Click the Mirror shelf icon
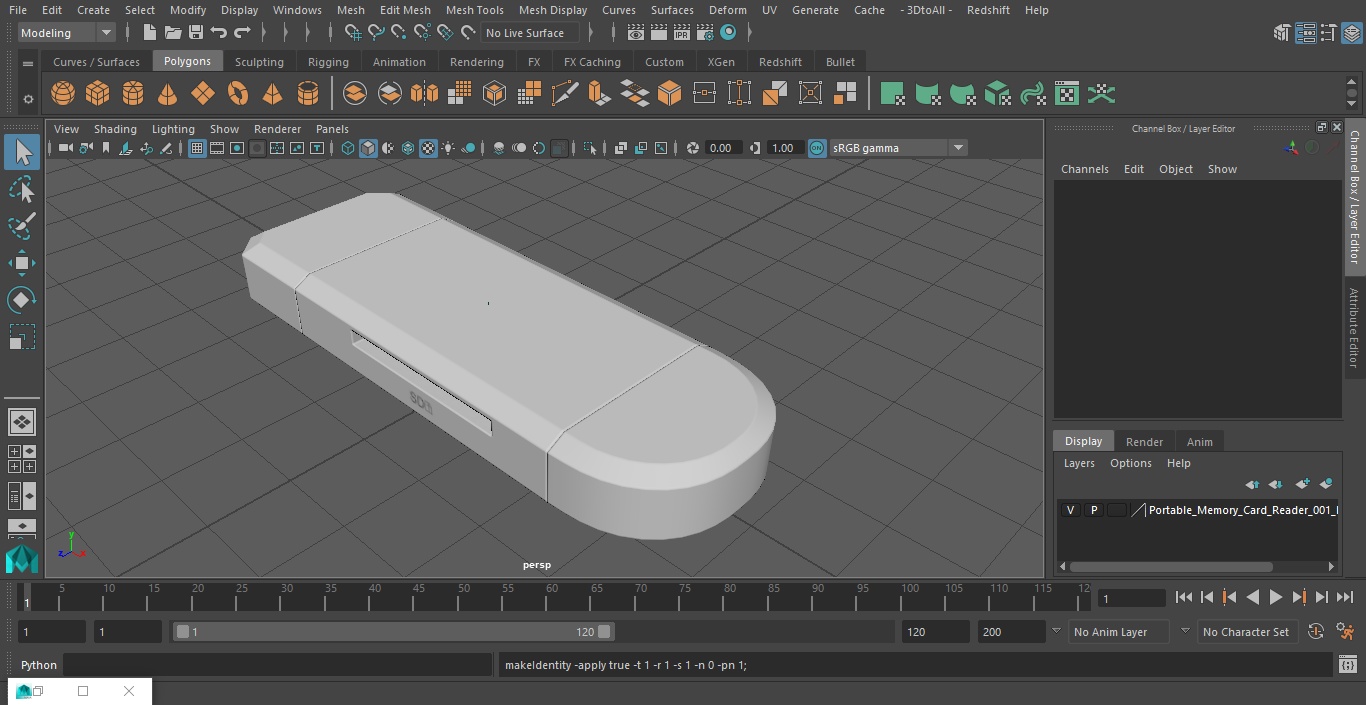 [424, 94]
